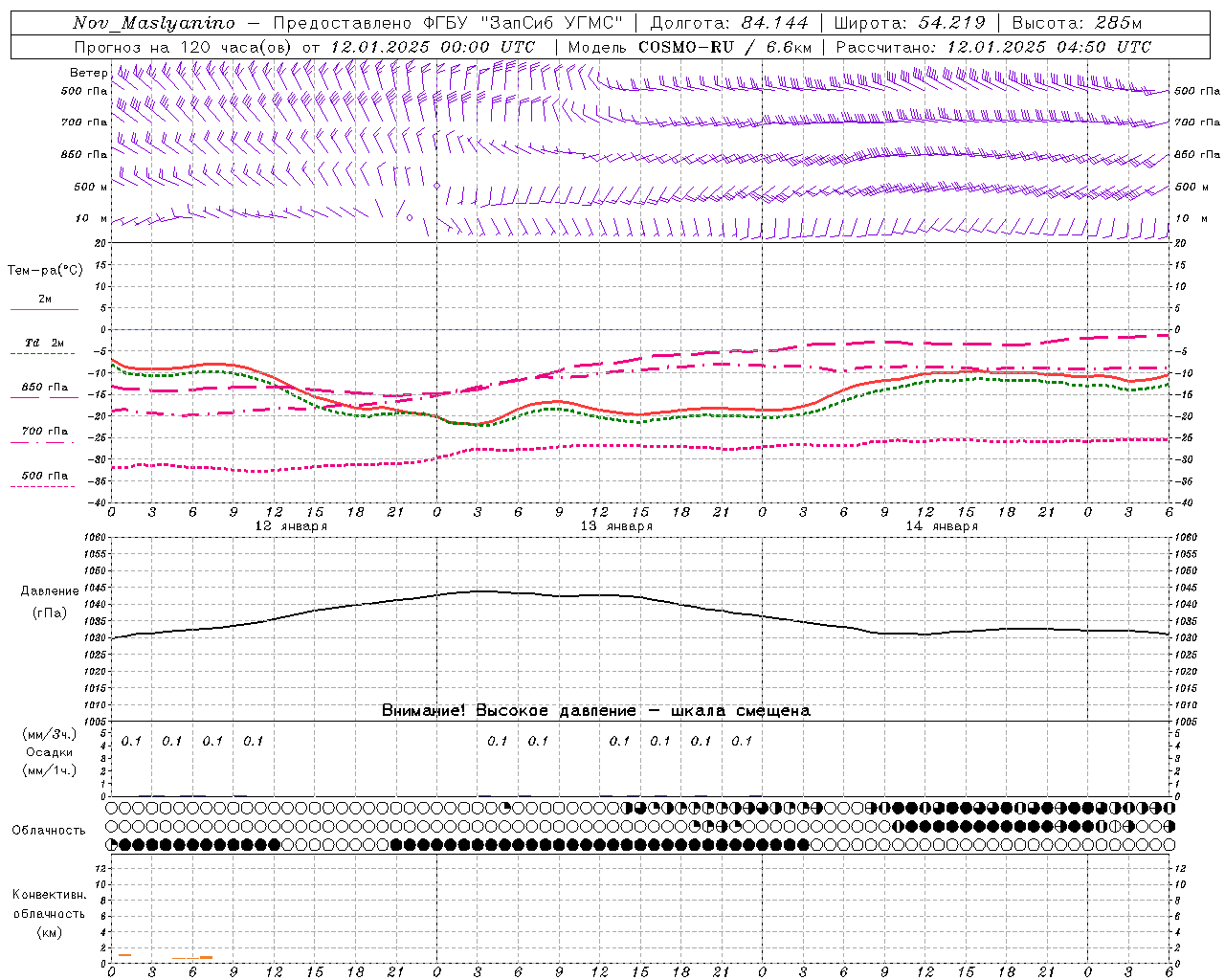Select the date label 13 января

click(616, 526)
